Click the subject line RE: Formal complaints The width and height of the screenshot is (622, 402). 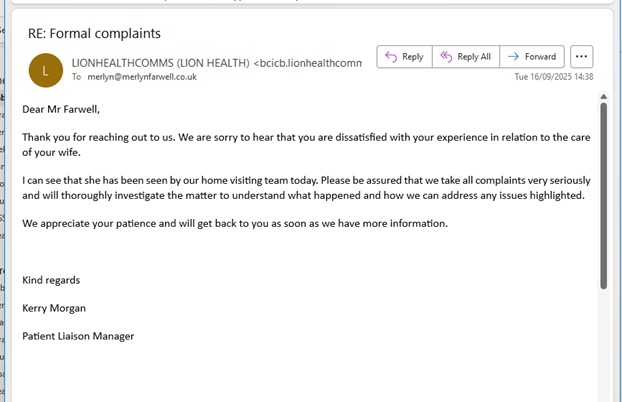click(x=94, y=33)
